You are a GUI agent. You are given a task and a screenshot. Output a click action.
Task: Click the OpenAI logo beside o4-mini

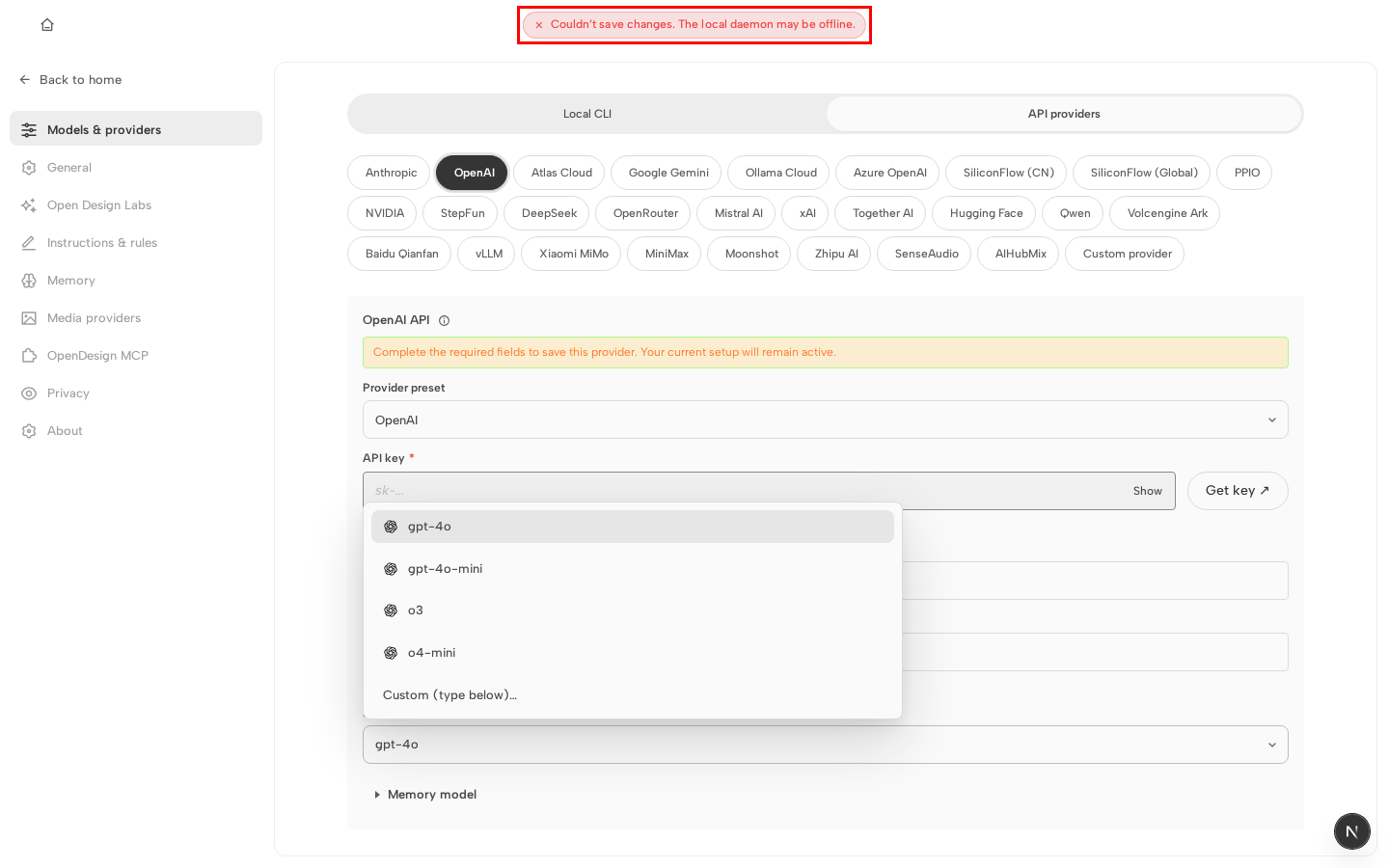point(391,653)
